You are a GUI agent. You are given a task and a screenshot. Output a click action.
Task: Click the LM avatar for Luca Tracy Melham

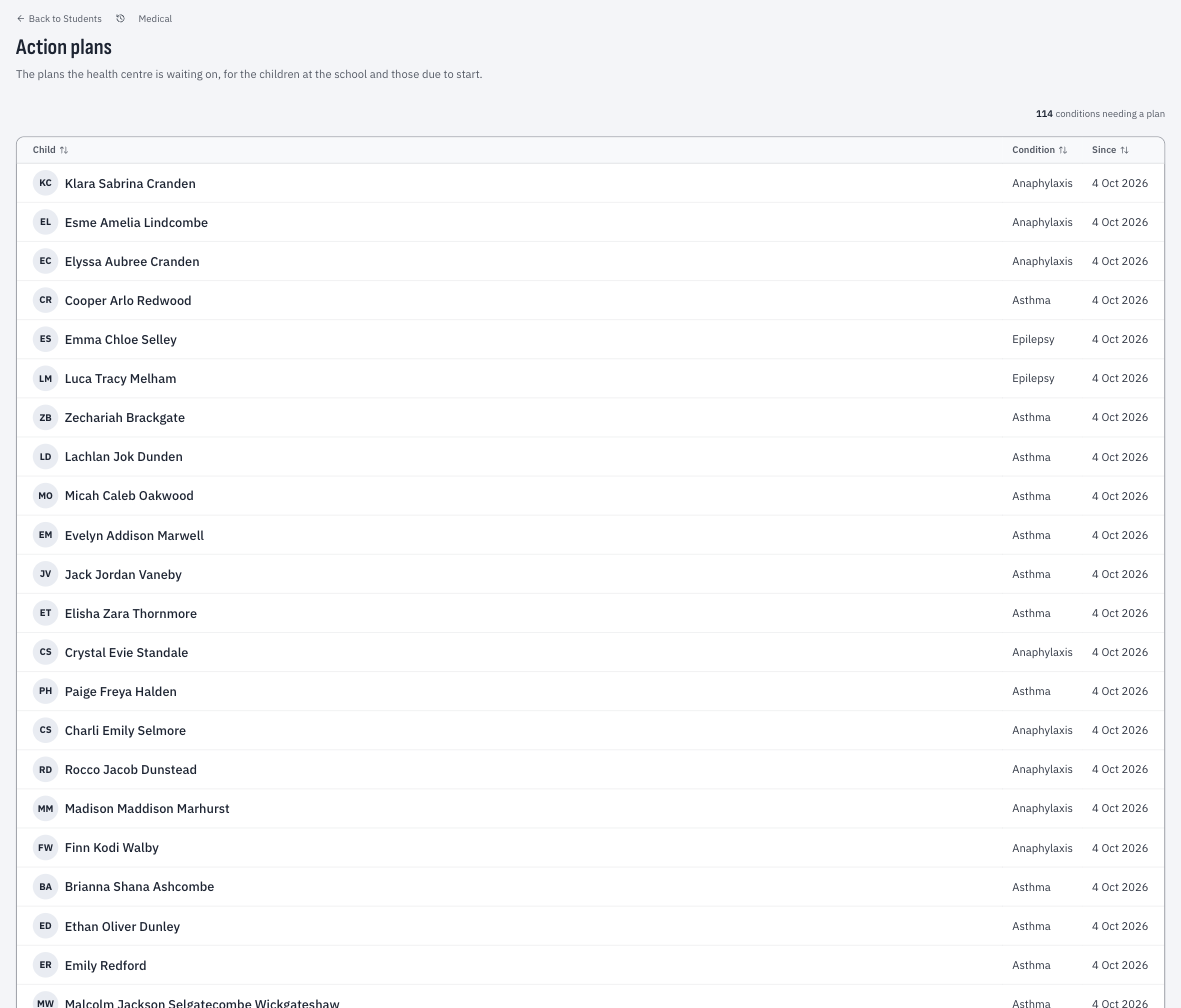tap(45, 379)
